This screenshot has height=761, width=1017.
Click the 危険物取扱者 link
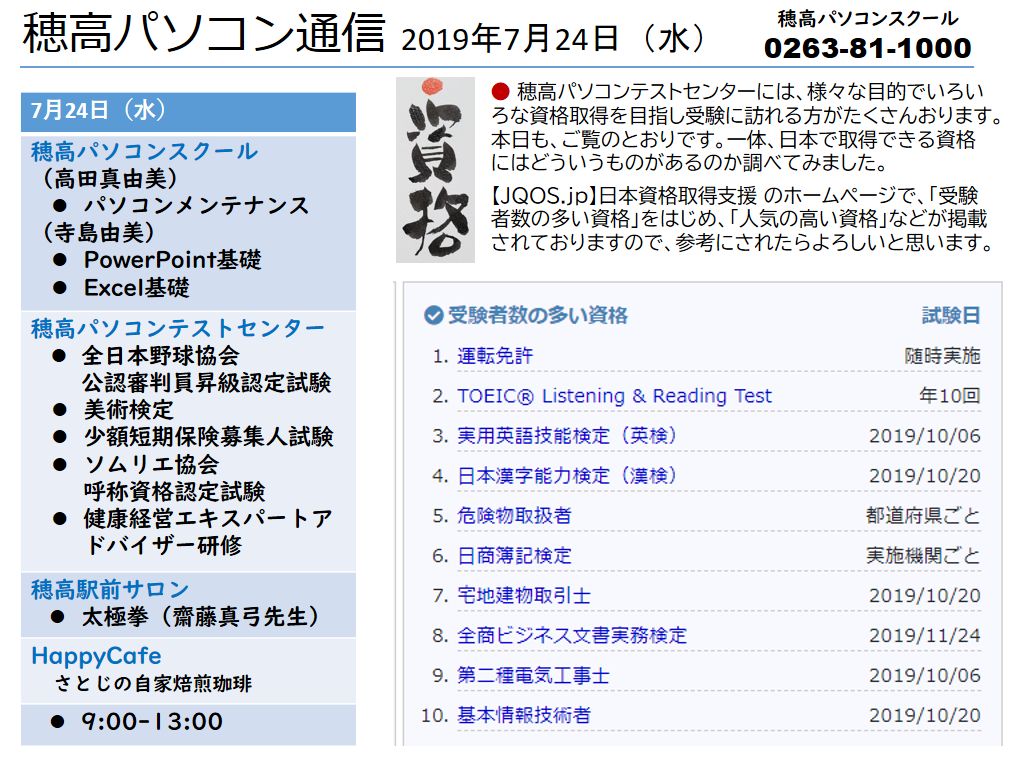pyautogui.click(x=514, y=516)
